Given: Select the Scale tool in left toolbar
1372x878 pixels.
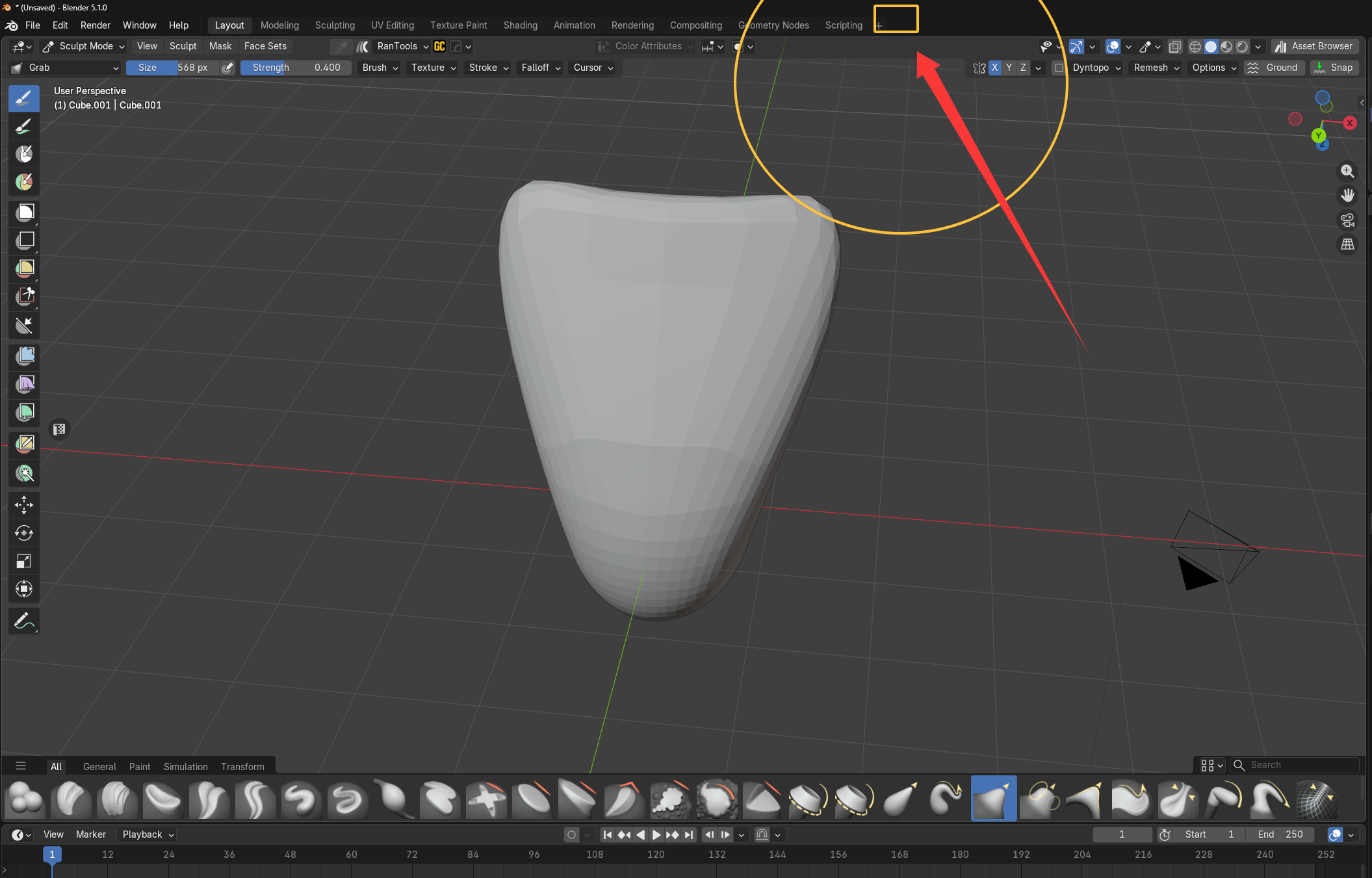Looking at the screenshot, I should (24, 561).
